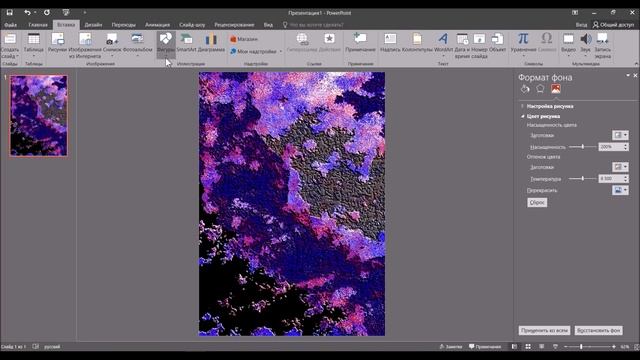Viewport: 640px width, 360px height.
Task: Open Колонтитулы header and footer
Action: (x=417, y=43)
